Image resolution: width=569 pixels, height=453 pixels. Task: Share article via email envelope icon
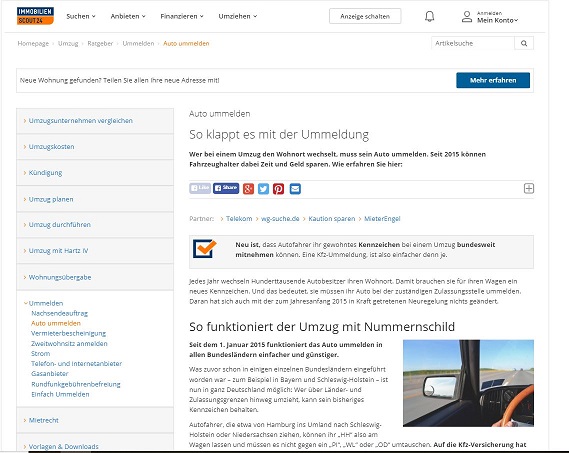click(x=295, y=189)
